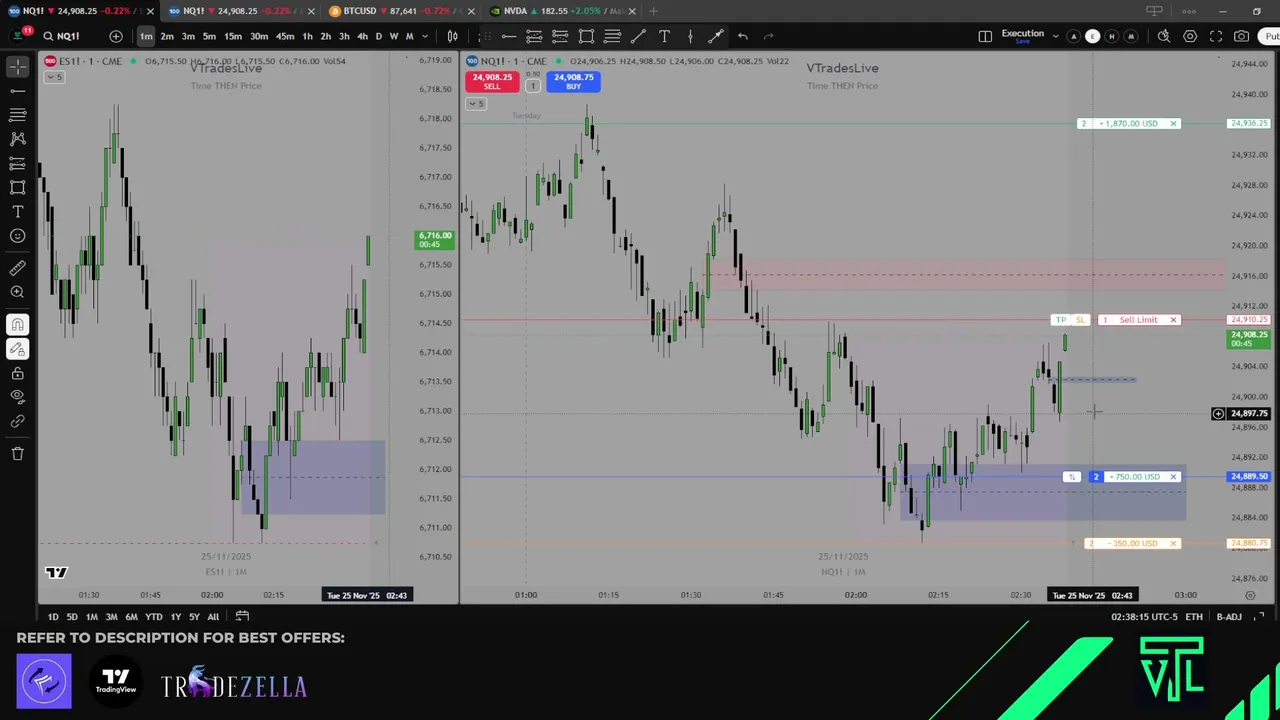Hide all drawings with eye icon
This screenshot has width=1280, height=720.
[18, 397]
